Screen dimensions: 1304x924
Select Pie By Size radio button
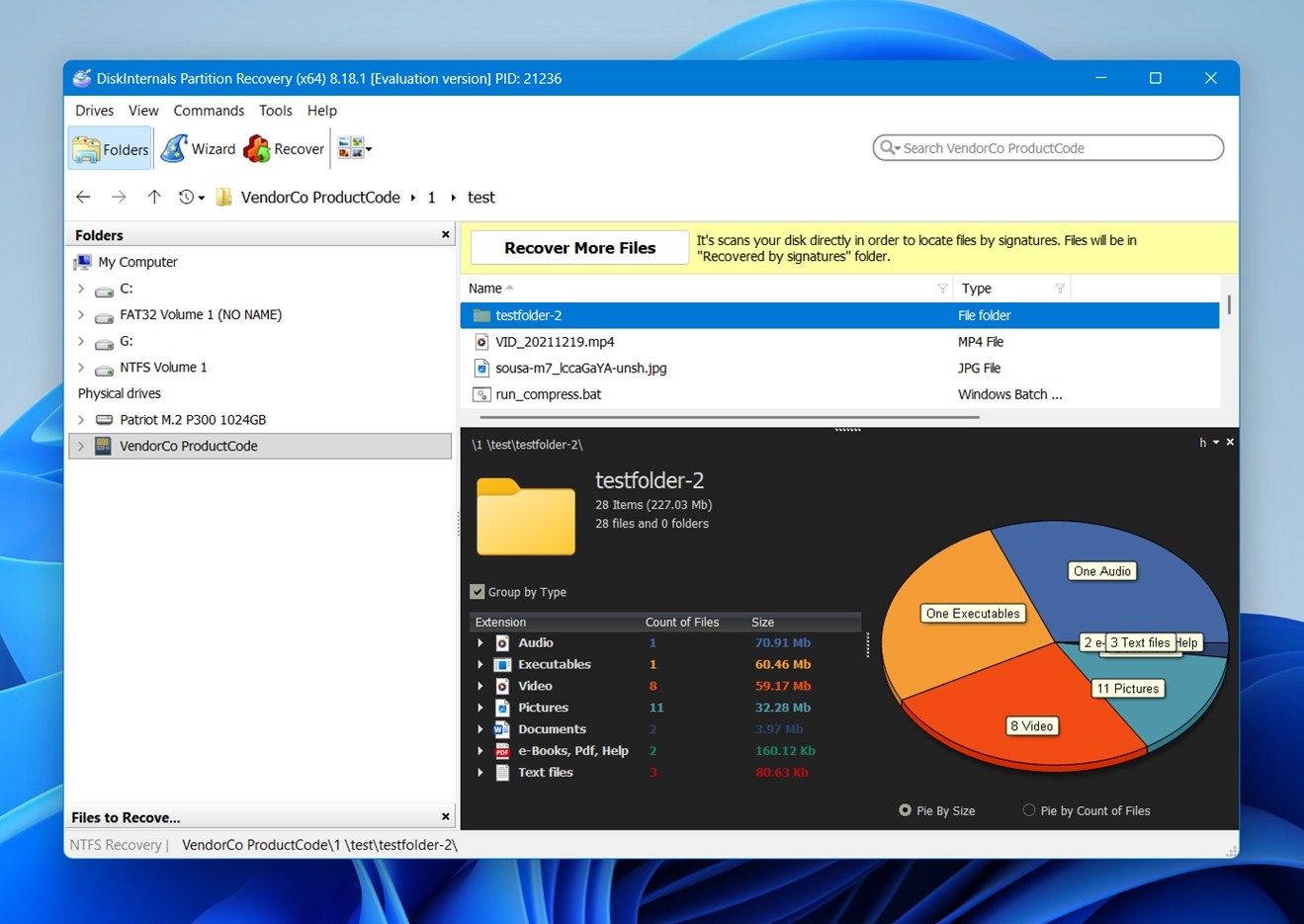(x=905, y=810)
